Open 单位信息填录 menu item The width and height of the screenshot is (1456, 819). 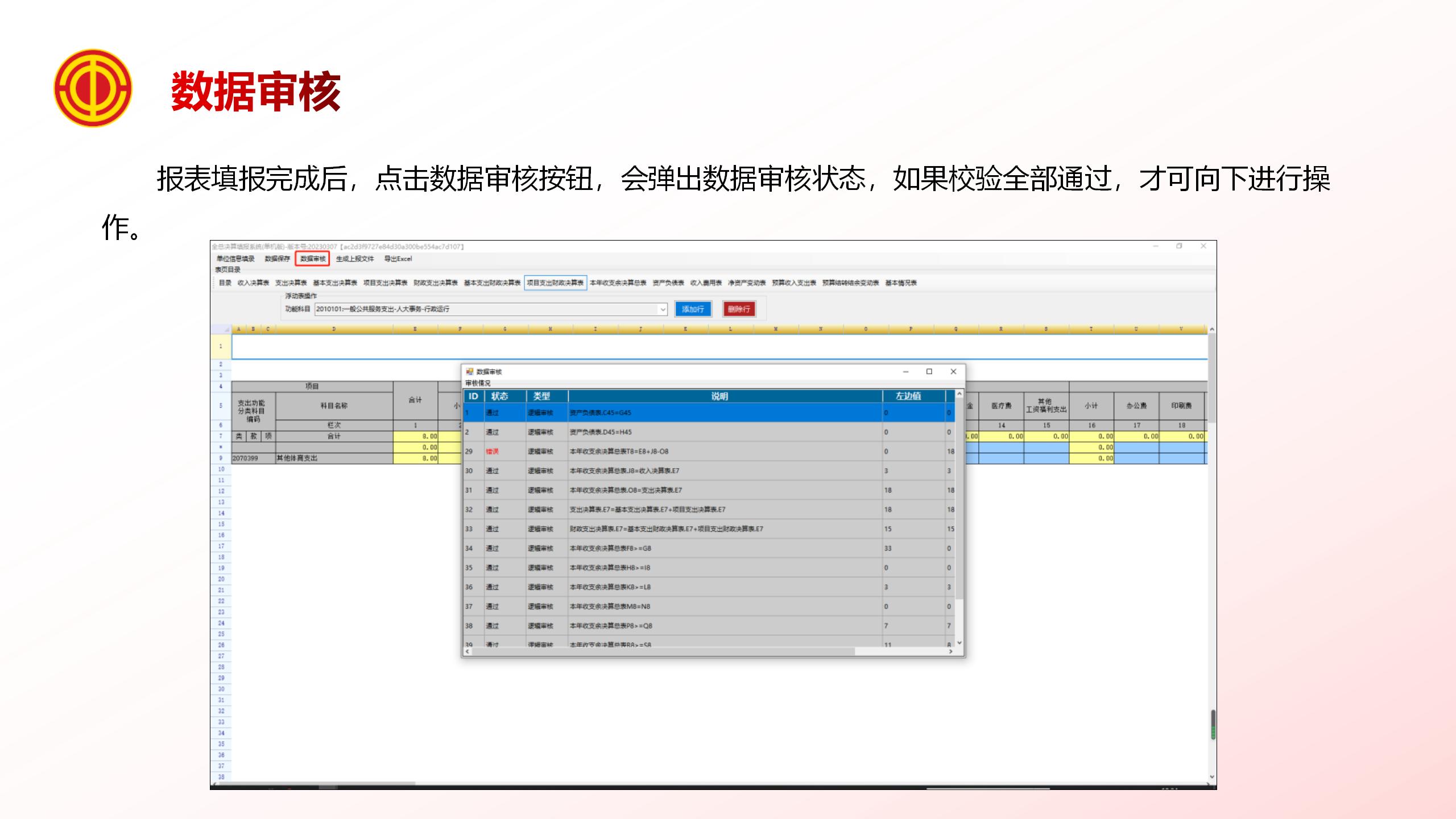coord(235,259)
